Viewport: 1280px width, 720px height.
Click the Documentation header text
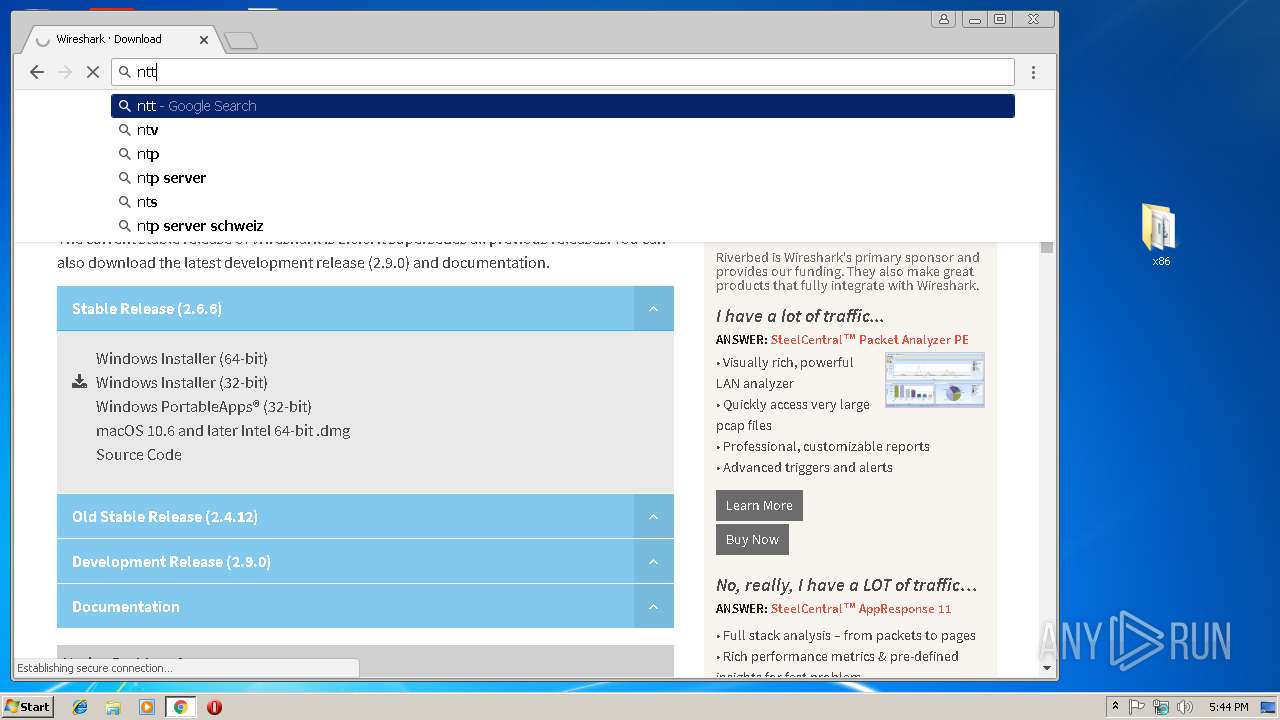(126, 607)
